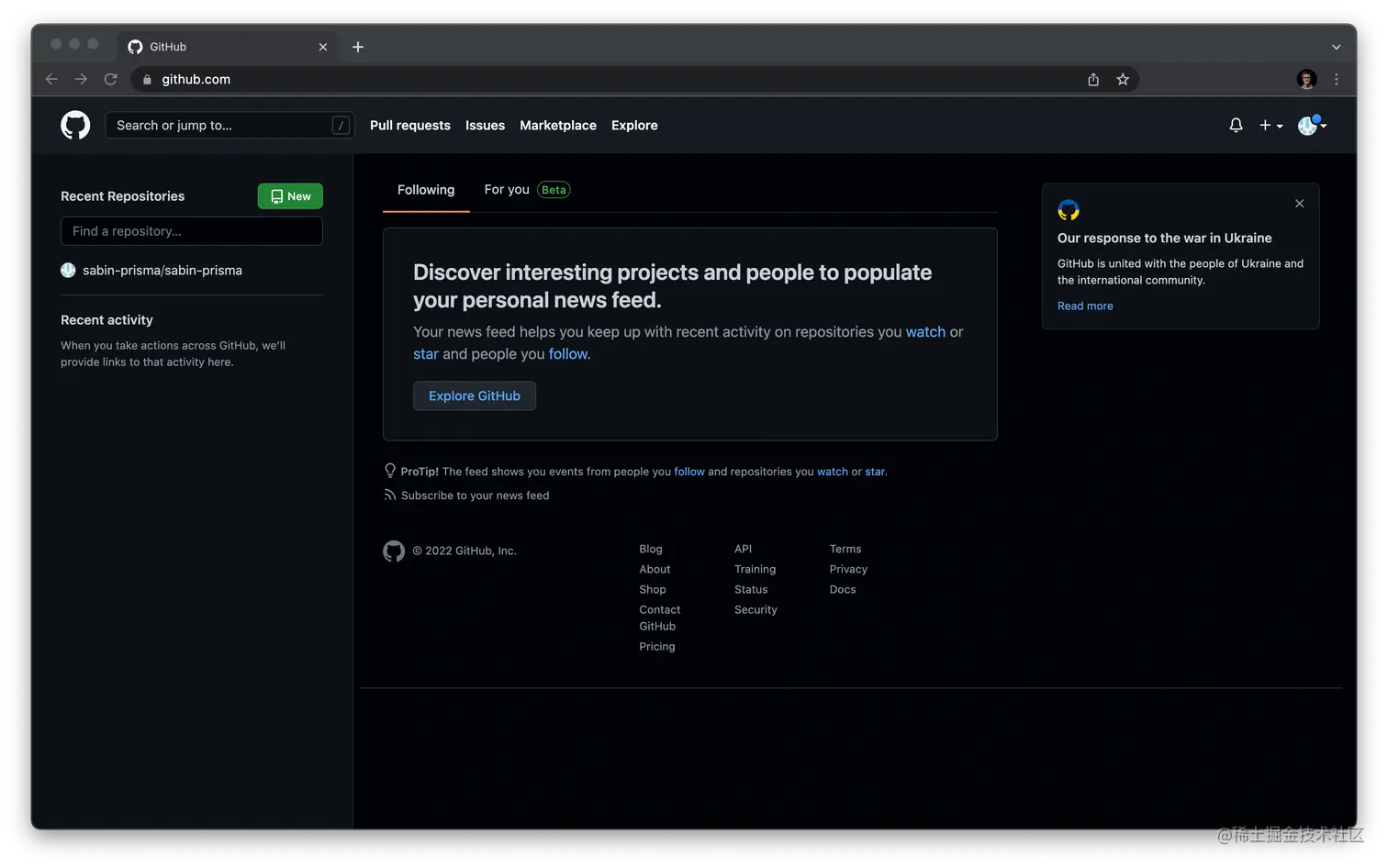Image resolution: width=1388 pixels, height=868 pixels.
Task: Click Read more in the Ukraine banner
Action: coord(1084,306)
